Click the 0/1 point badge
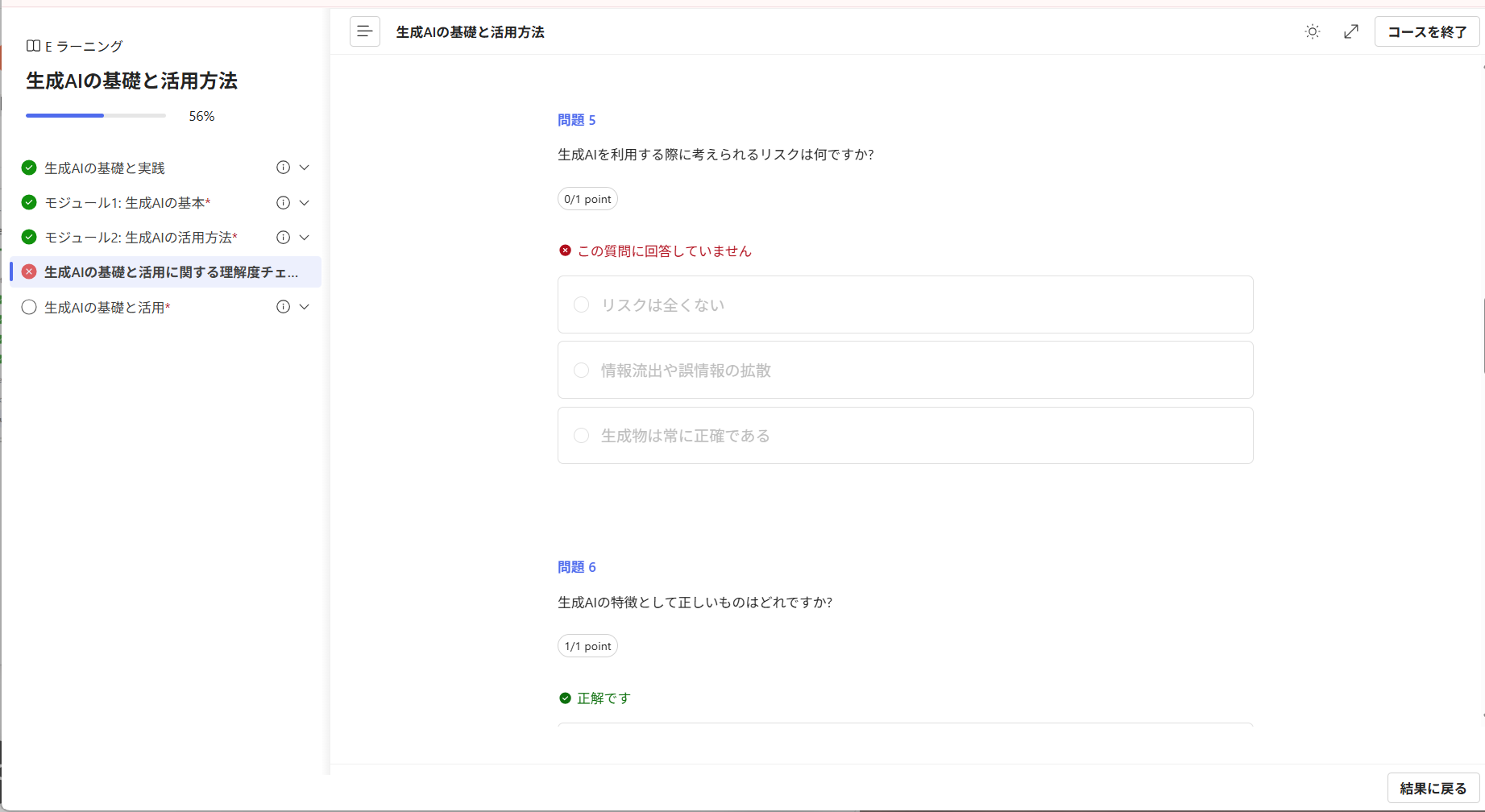This screenshot has height=812, width=1485. coord(587,199)
